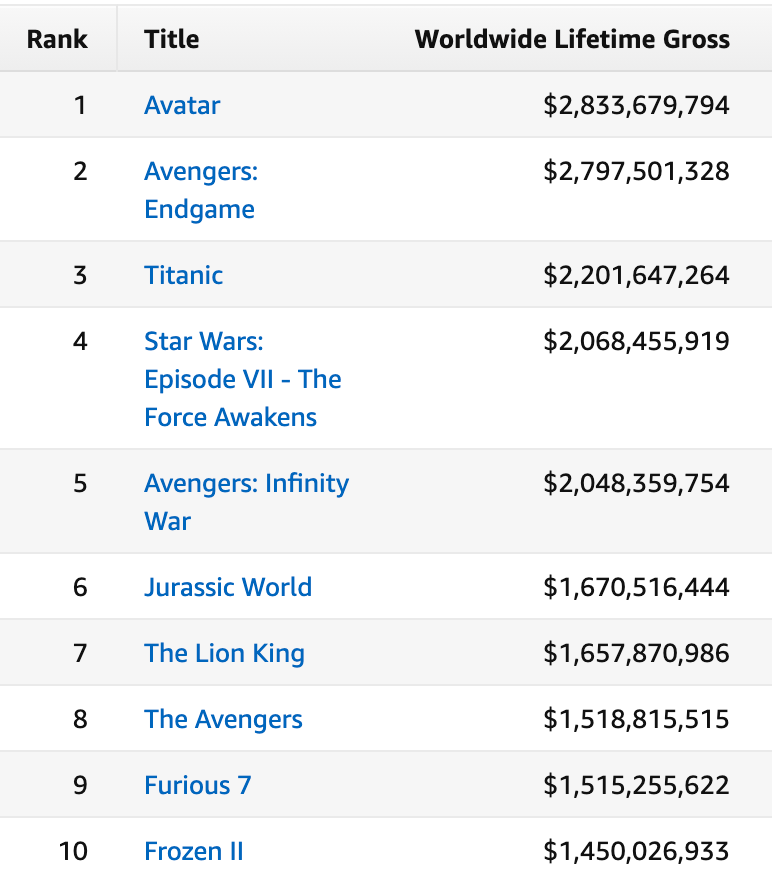The height and width of the screenshot is (872, 772).
Task: Click Titanic's gross value $2,201,647,264
Action: pyautogui.click(x=636, y=275)
